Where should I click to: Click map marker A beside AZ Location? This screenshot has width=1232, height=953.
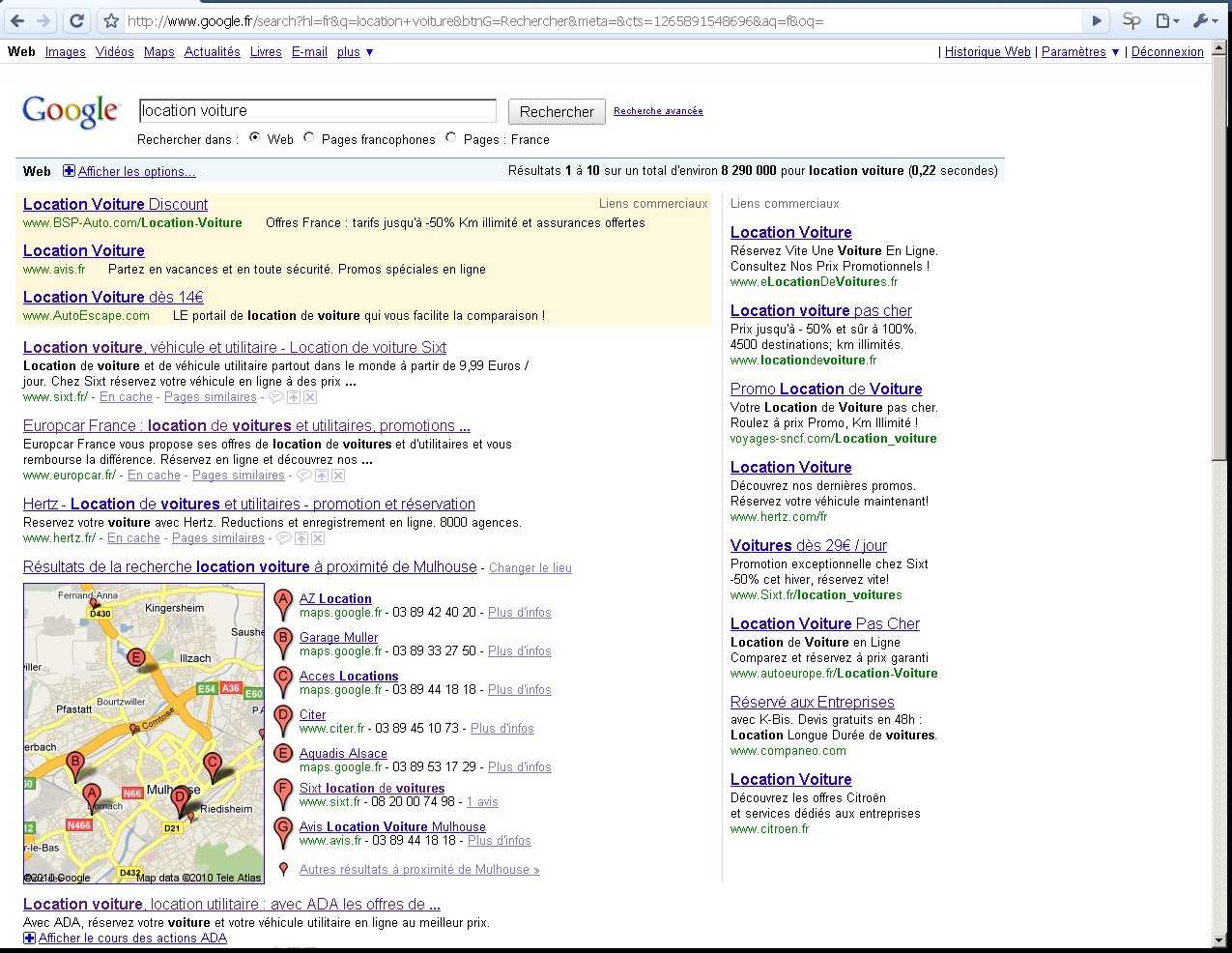point(283,604)
